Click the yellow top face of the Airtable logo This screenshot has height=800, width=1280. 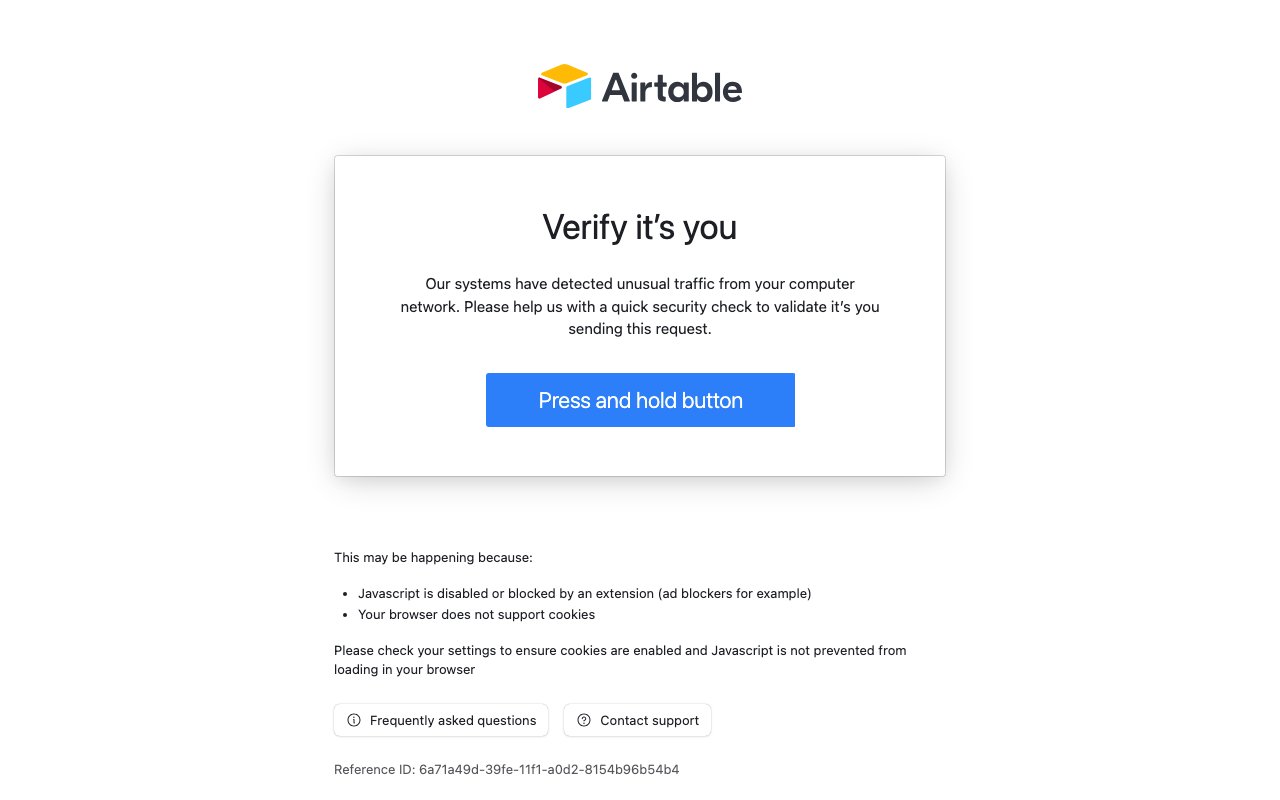pyautogui.click(x=564, y=73)
